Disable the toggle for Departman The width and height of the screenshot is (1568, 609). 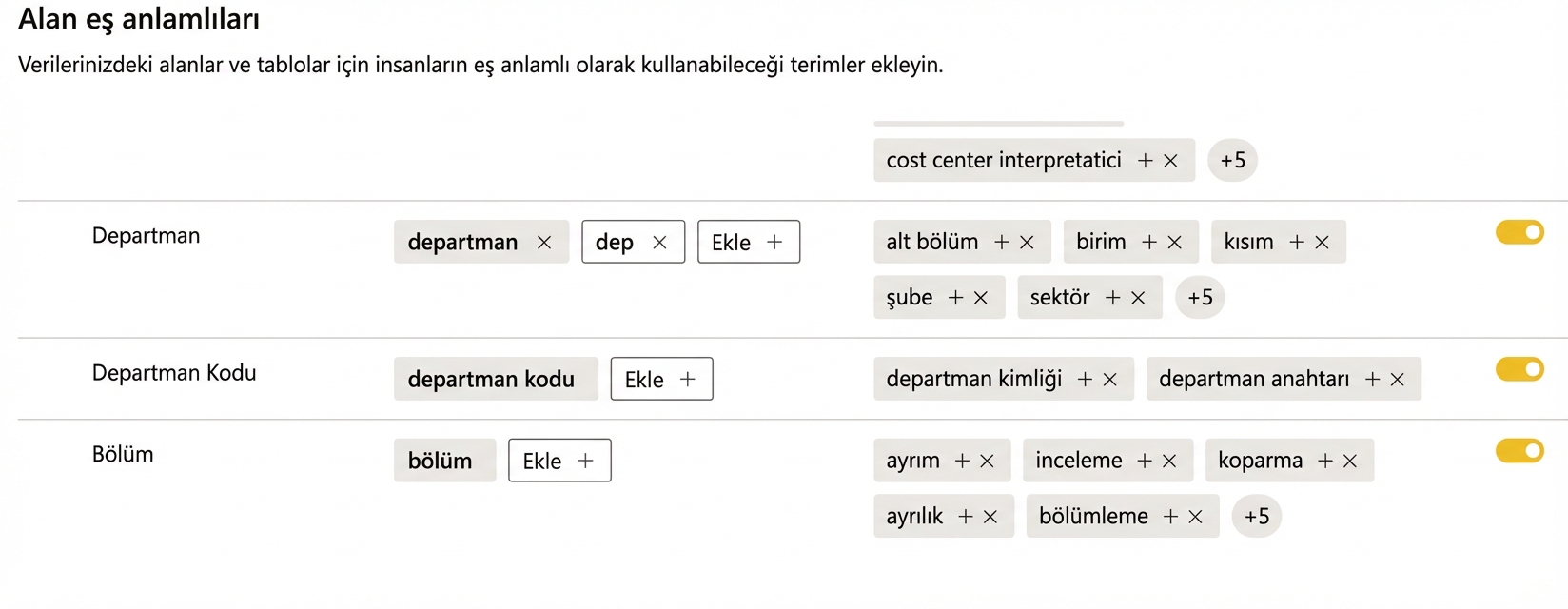coord(1519,232)
